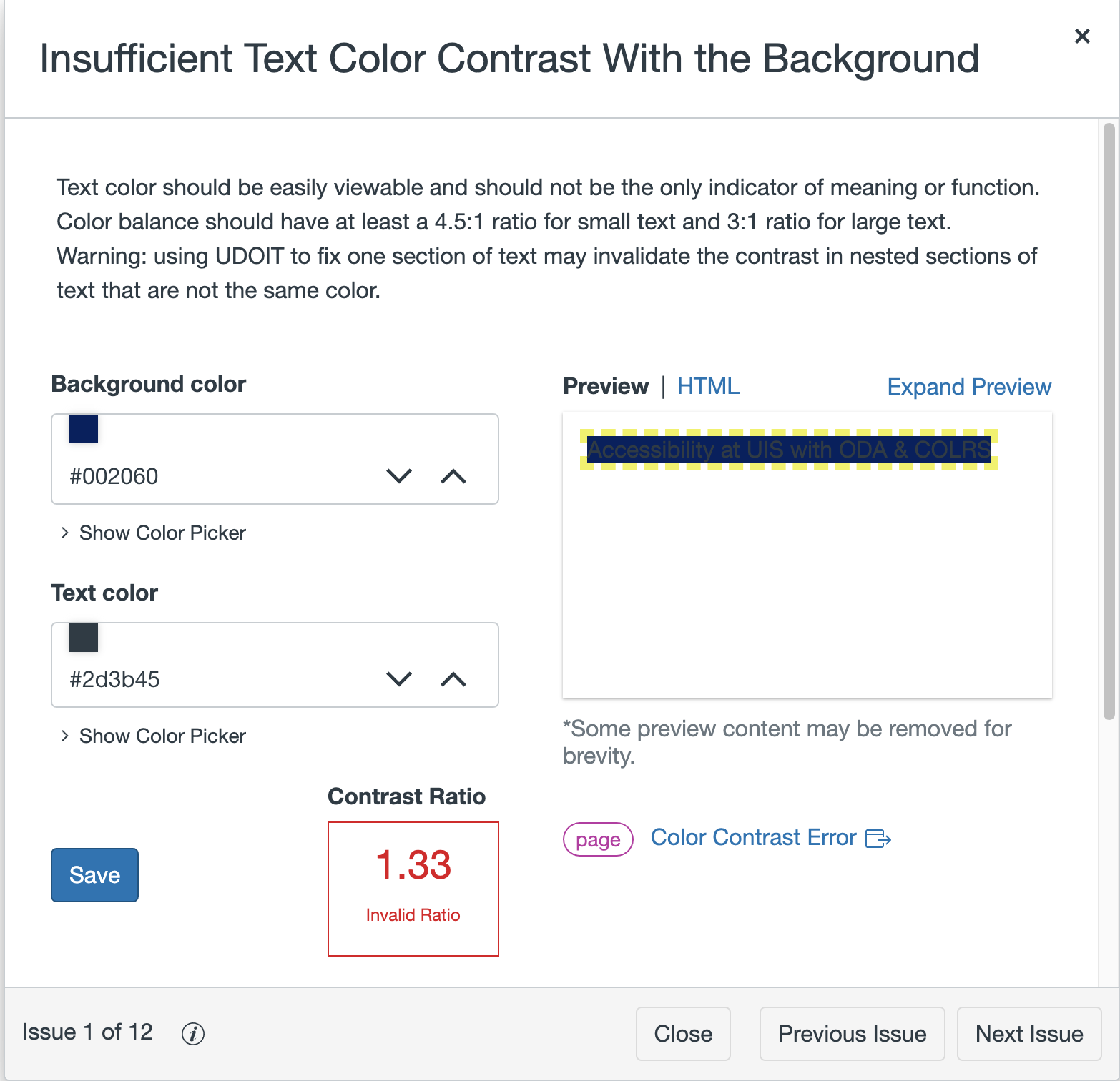Expand Show Color Picker under Text color

[x=152, y=736]
